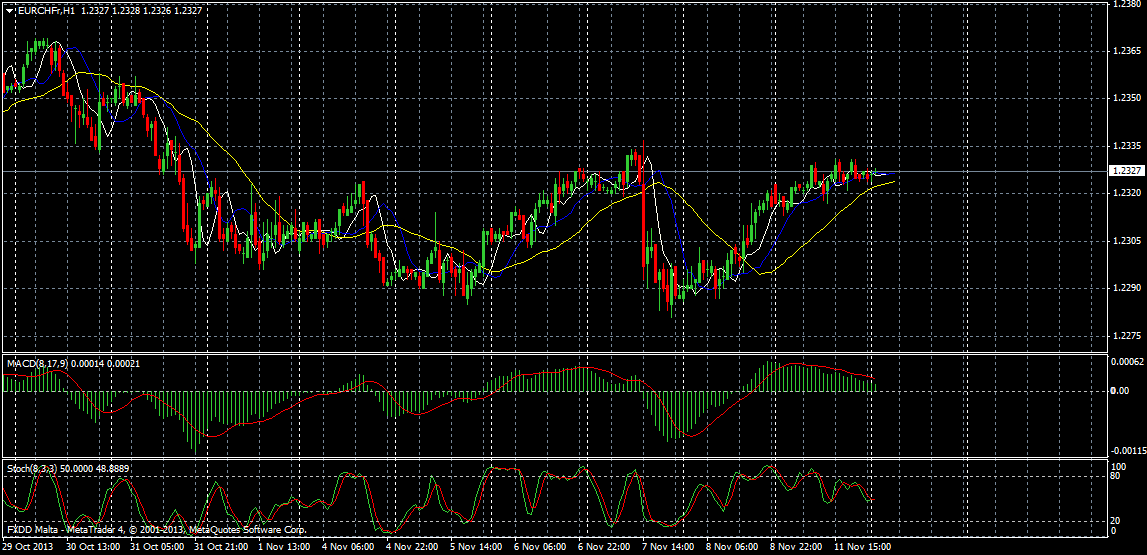1147x555 pixels.
Task: Select the 7 Nov 14:00 time label
Action: [668, 548]
